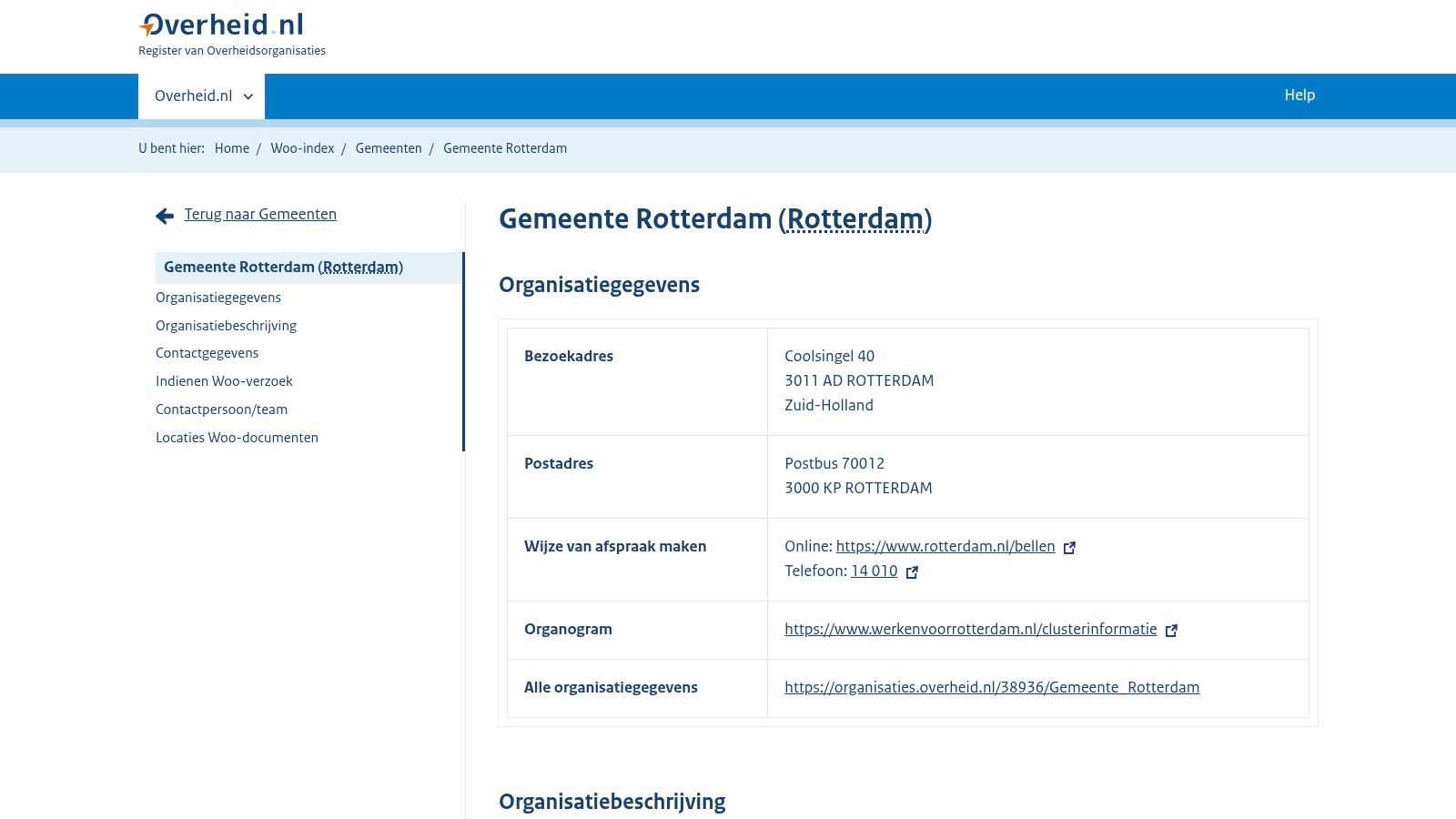Click the Coolsingel 40 address text
The image size is (1456, 819).
[830, 356]
